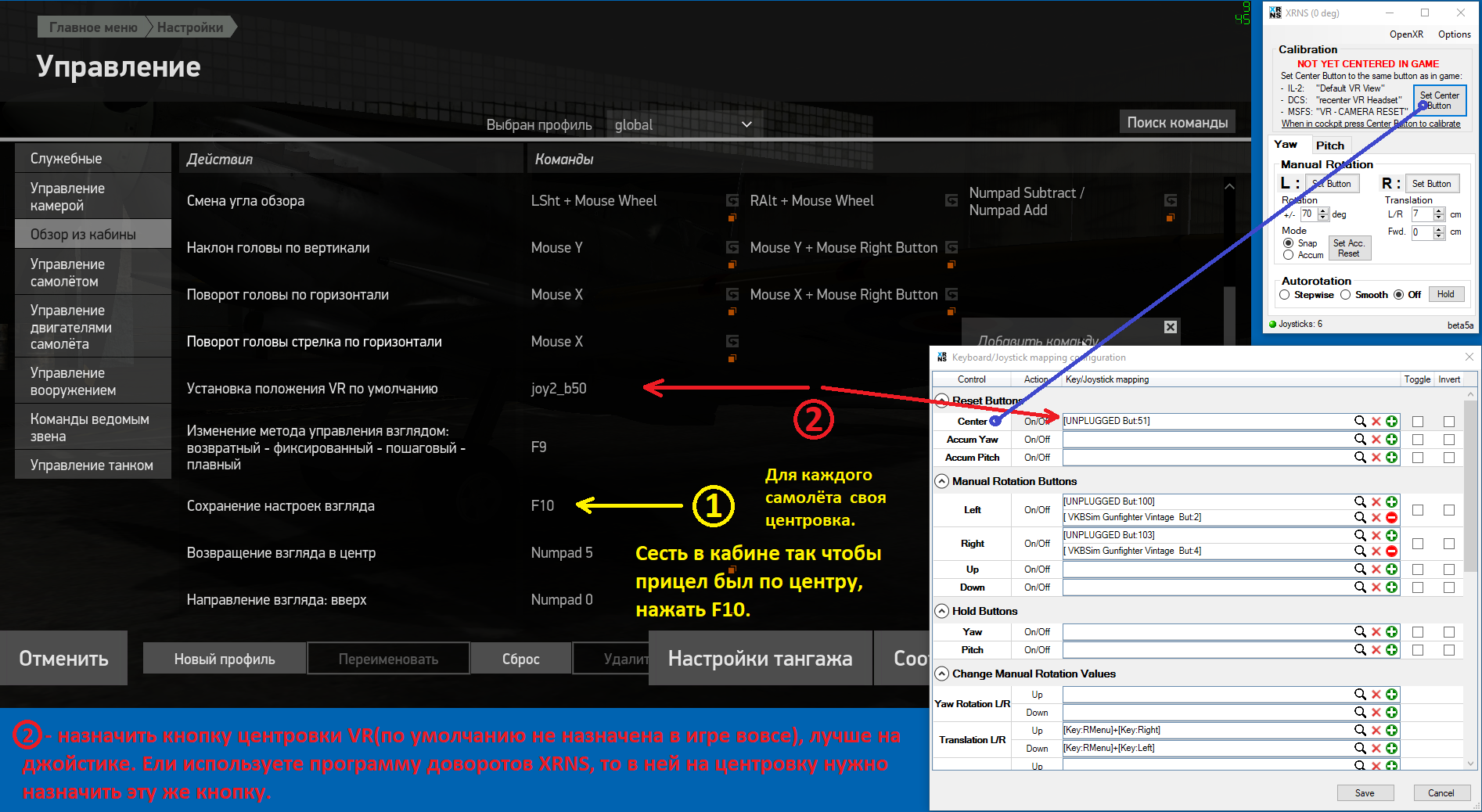Collapse the Manual Rotation Buttons section
The width and height of the screenshot is (1482, 812).
tap(942, 481)
